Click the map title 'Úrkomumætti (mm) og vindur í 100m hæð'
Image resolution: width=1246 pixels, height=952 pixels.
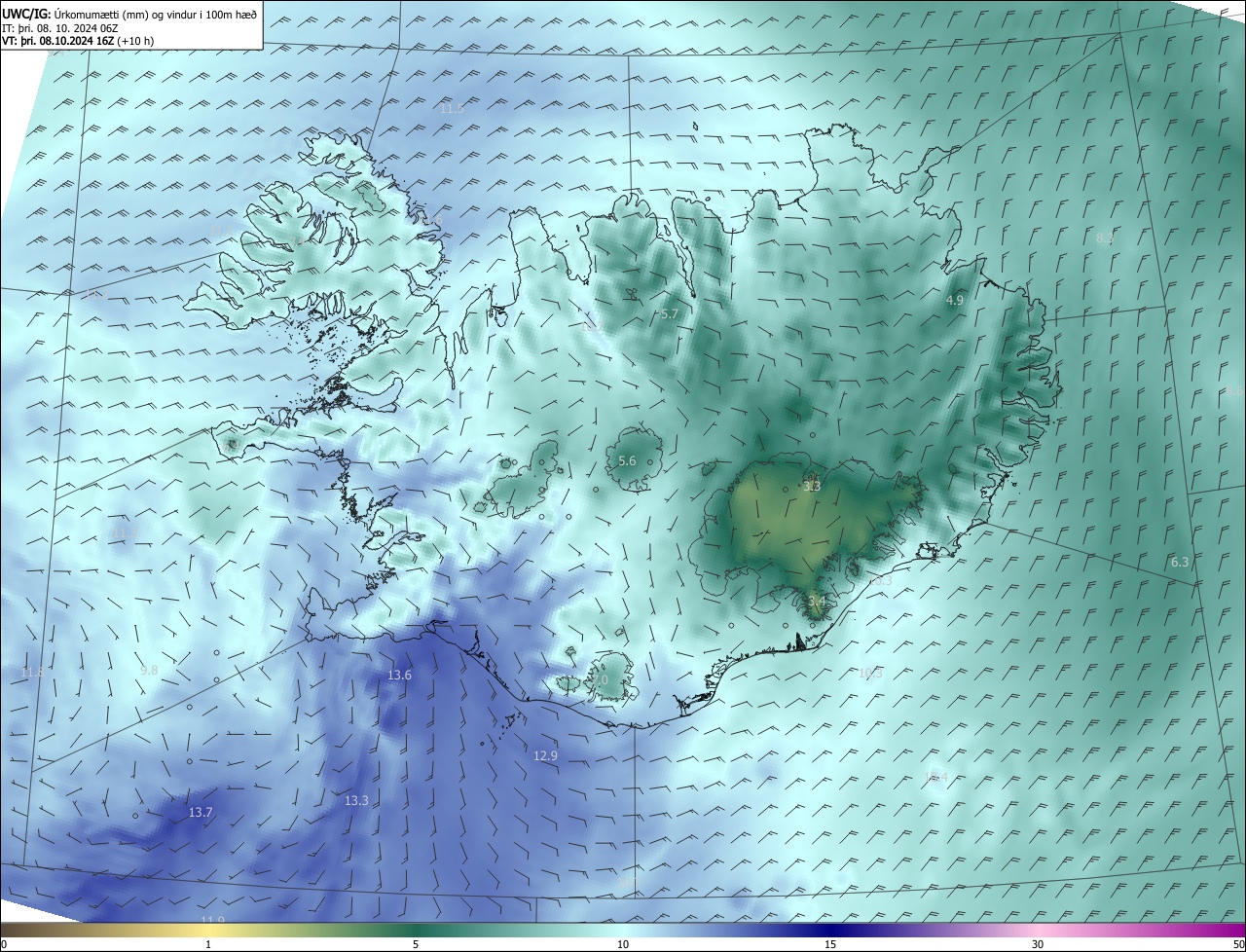(x=156, y=14)
